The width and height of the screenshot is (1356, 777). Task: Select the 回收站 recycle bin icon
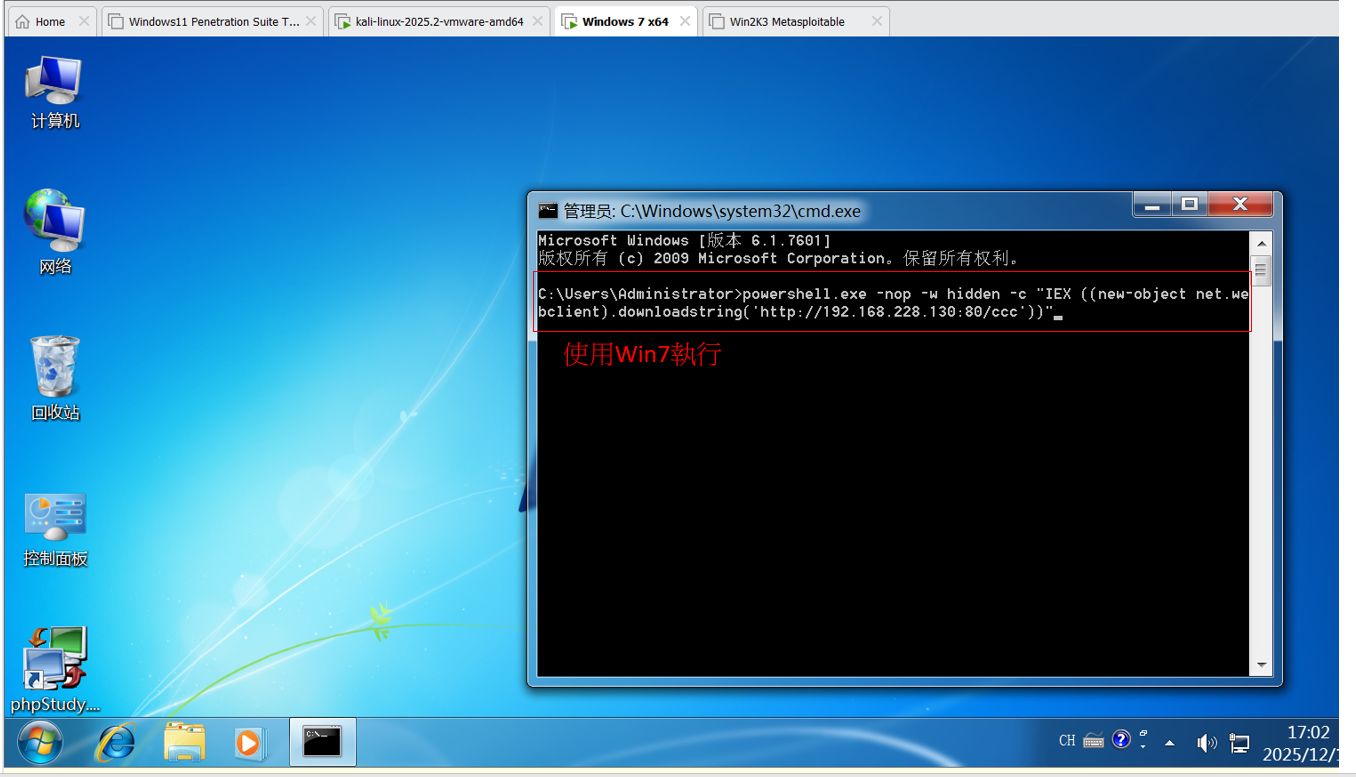(x=55, y=378)
